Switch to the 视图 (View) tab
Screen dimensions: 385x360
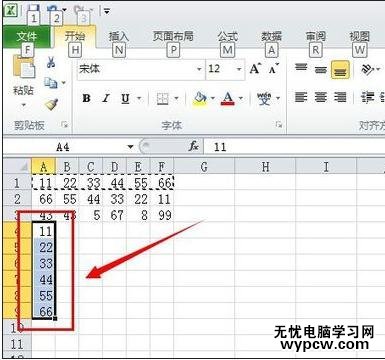pos(359,36)
